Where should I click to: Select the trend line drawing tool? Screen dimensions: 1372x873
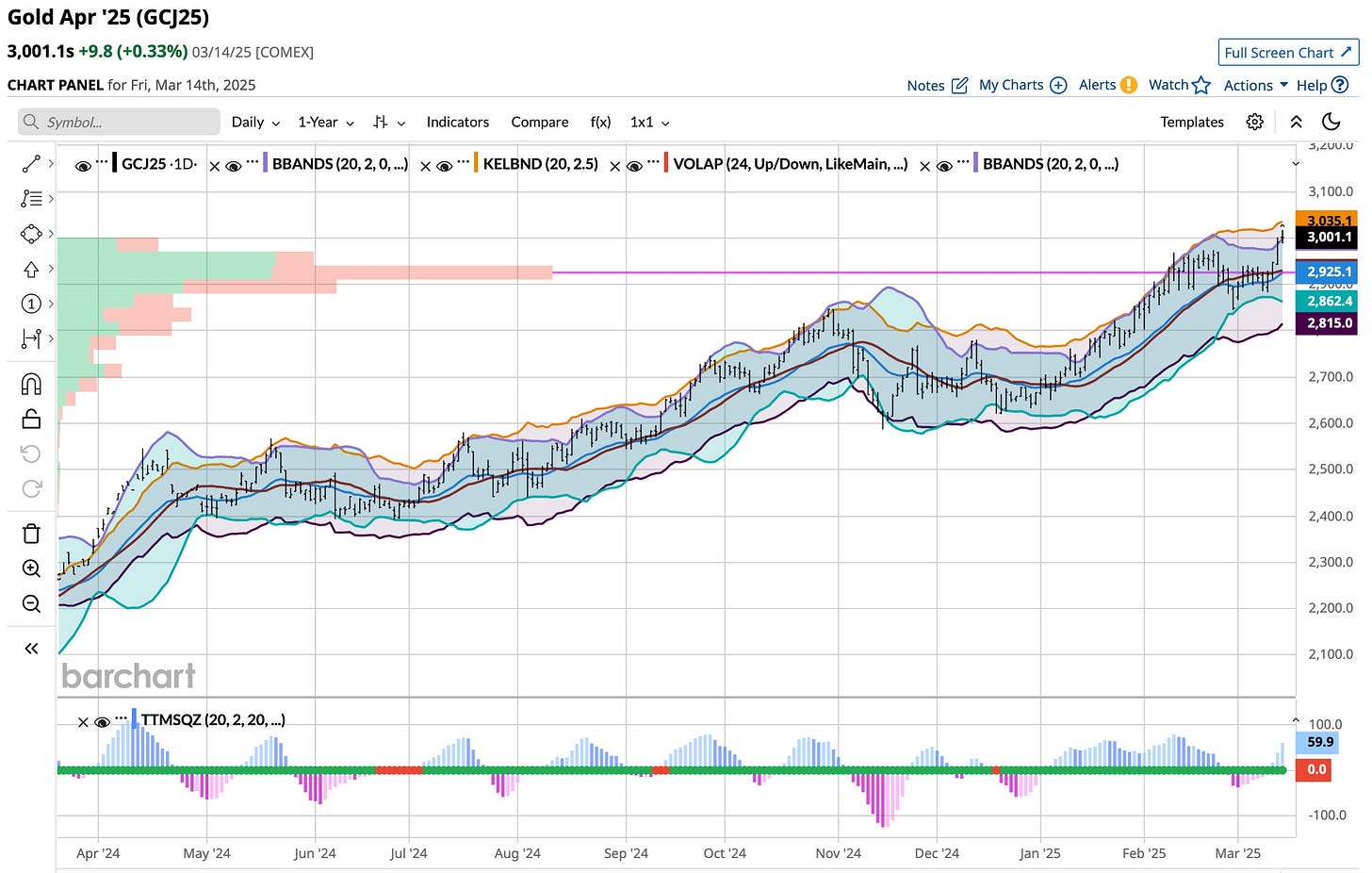point(31,164)
